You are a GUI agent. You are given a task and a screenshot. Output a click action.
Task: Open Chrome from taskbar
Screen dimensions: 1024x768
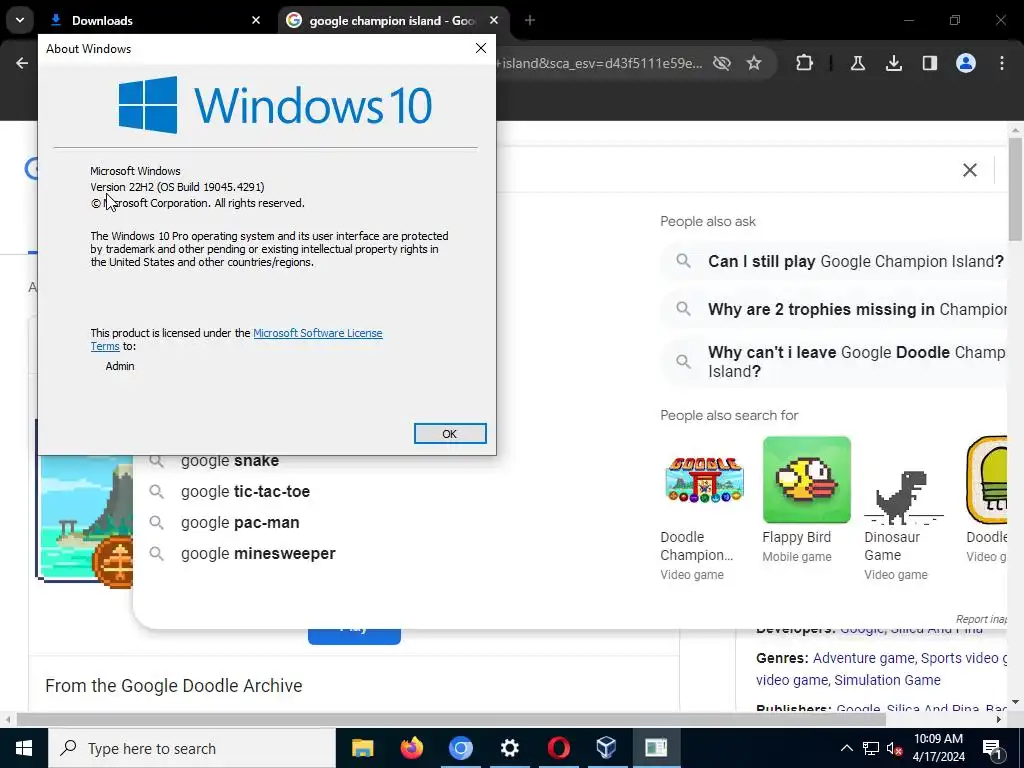pyautogui.click(x=460, y=748)
